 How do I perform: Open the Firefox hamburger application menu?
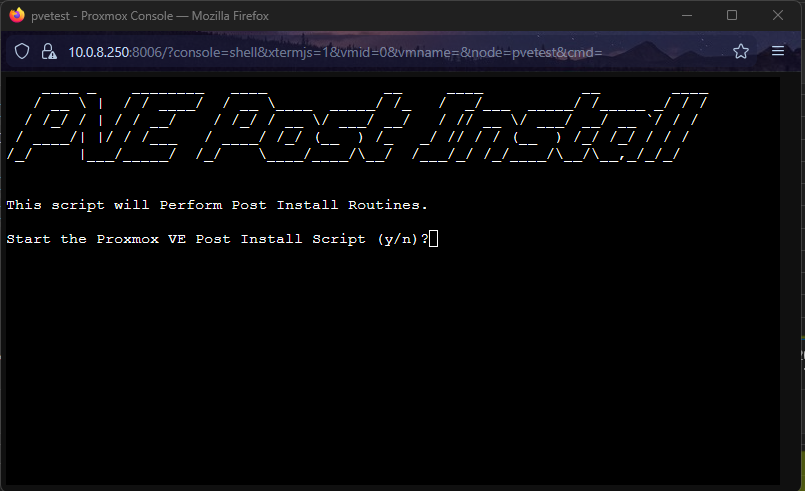click(778, 51)
